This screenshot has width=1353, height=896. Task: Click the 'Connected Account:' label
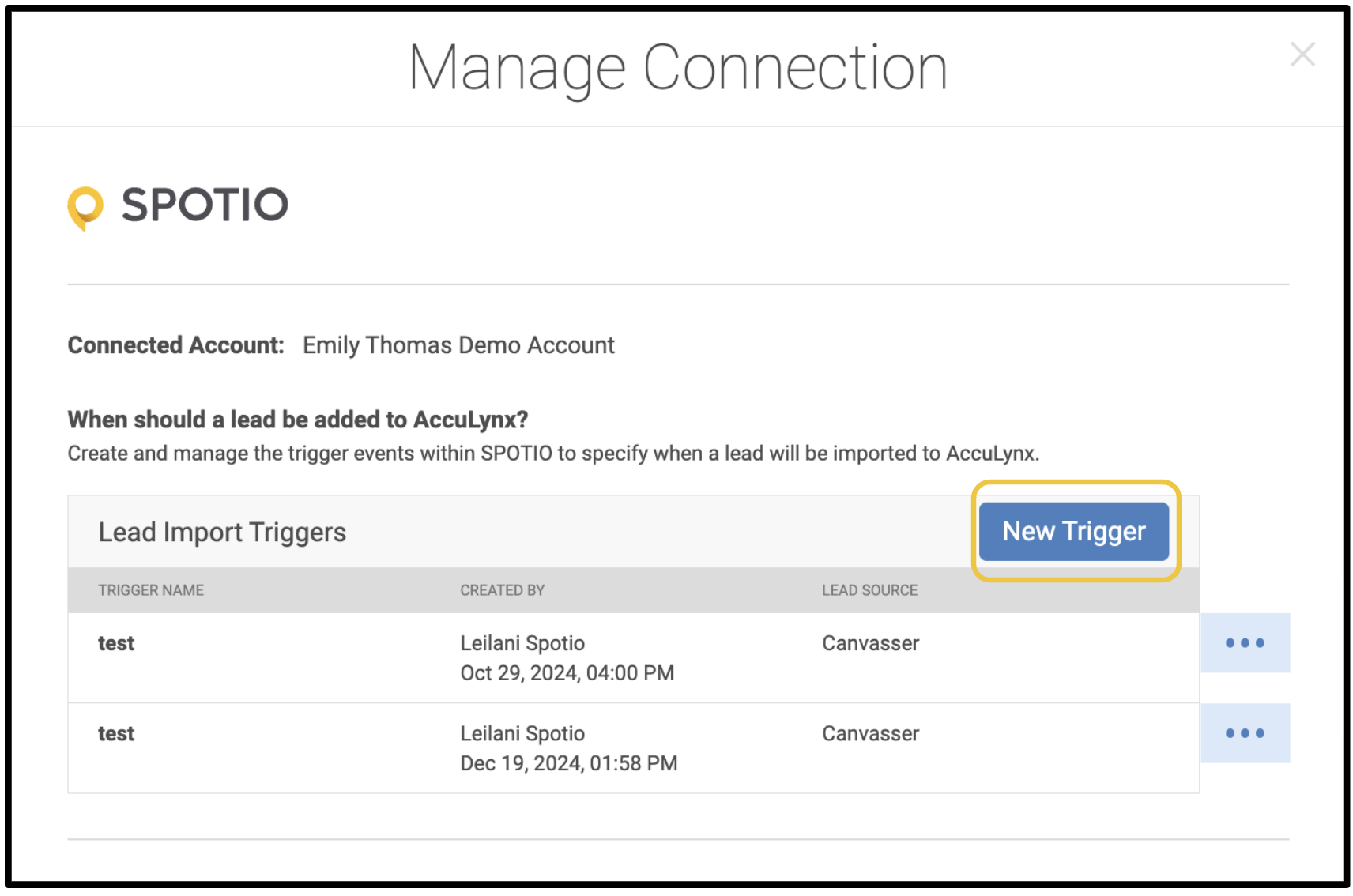(175, 345)
